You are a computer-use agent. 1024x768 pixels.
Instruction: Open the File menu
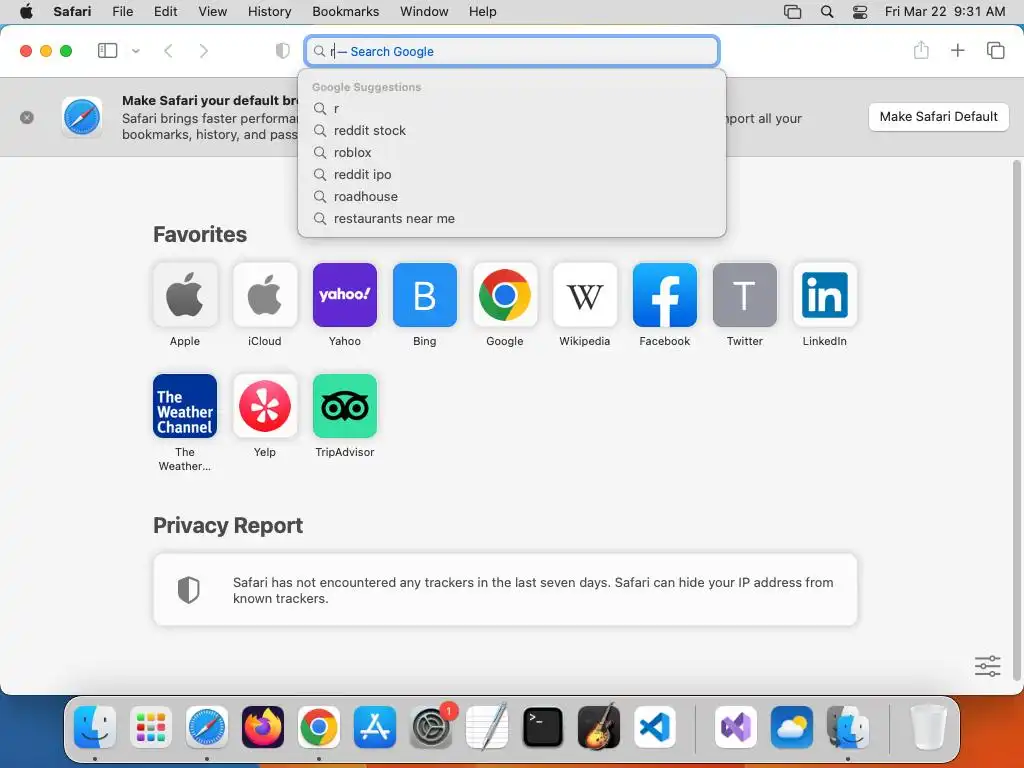[122, 11]
